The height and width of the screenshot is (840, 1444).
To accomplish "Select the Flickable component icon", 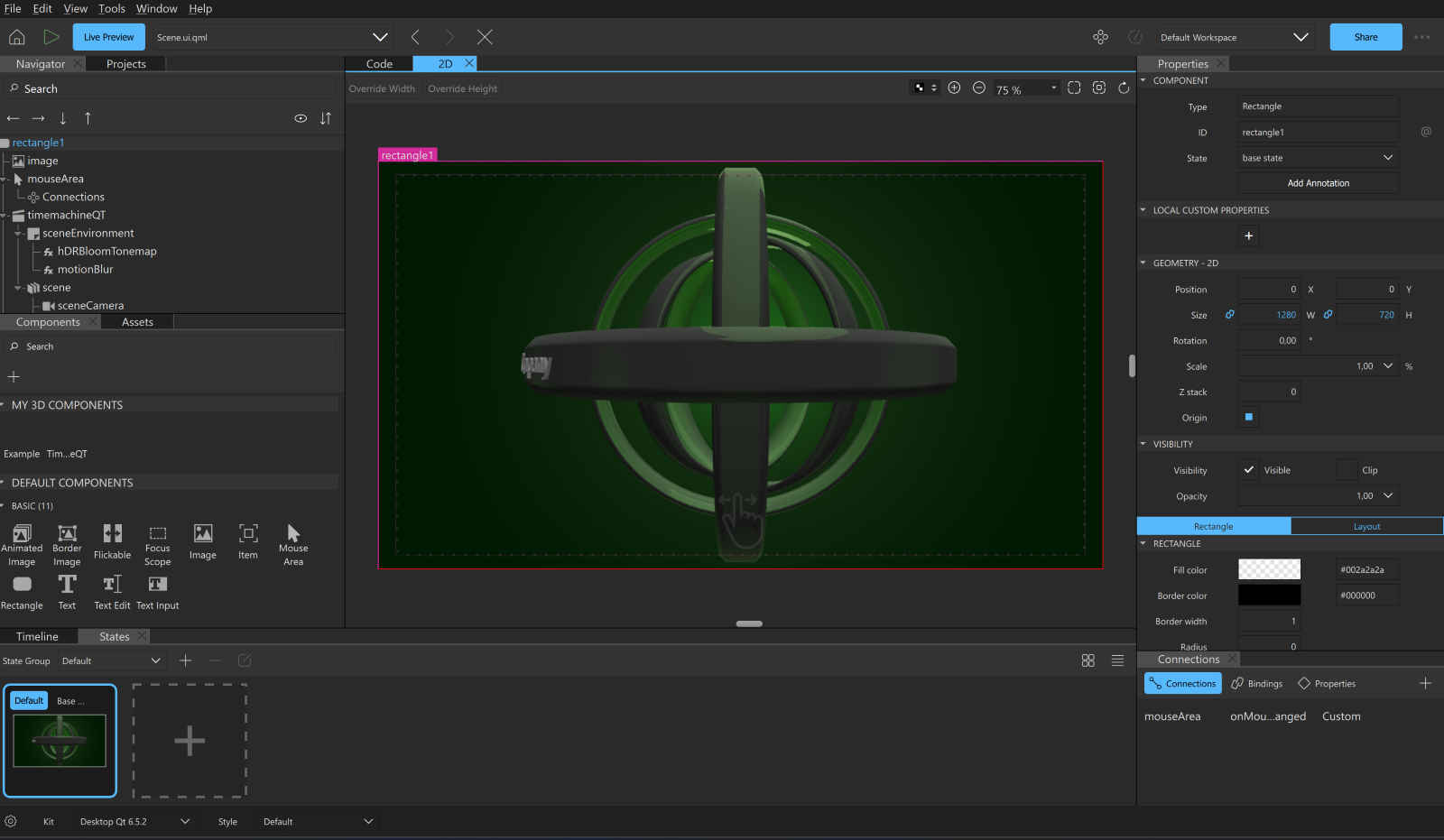I will pos(113,533).
